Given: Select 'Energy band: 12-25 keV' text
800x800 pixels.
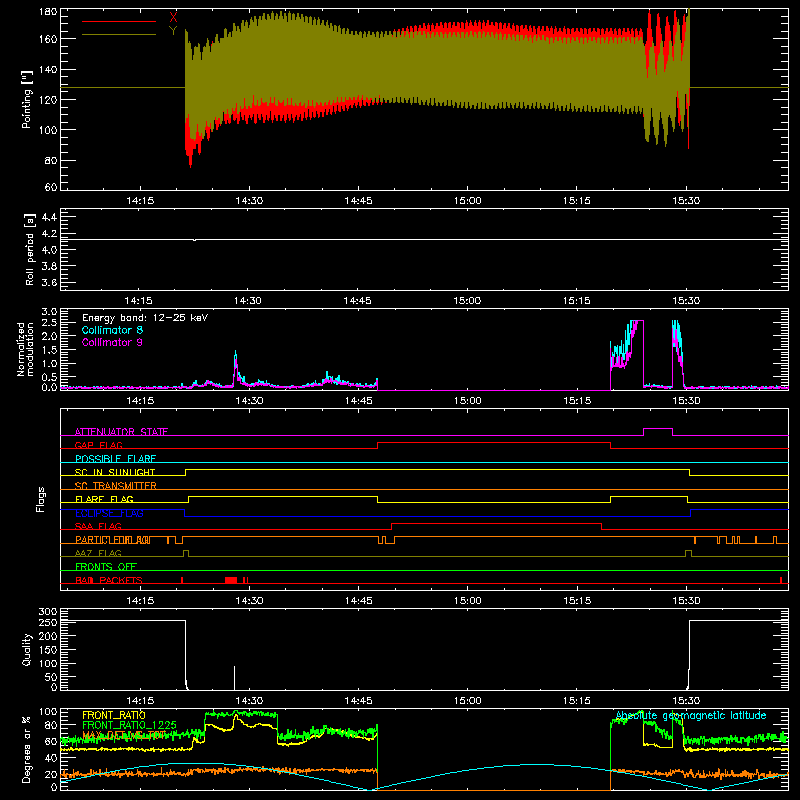Looking at the screenshot, I should pyautogui.click(x=145, y=318).
